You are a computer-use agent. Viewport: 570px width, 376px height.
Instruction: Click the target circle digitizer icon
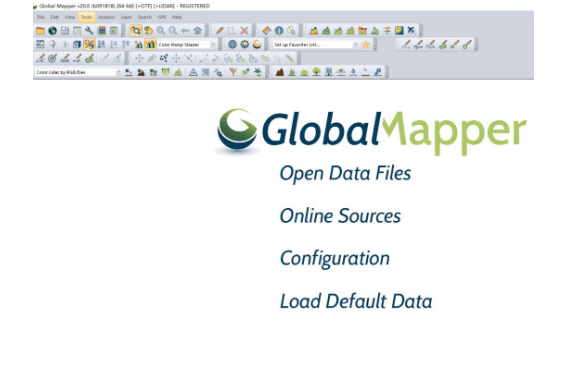53,58
